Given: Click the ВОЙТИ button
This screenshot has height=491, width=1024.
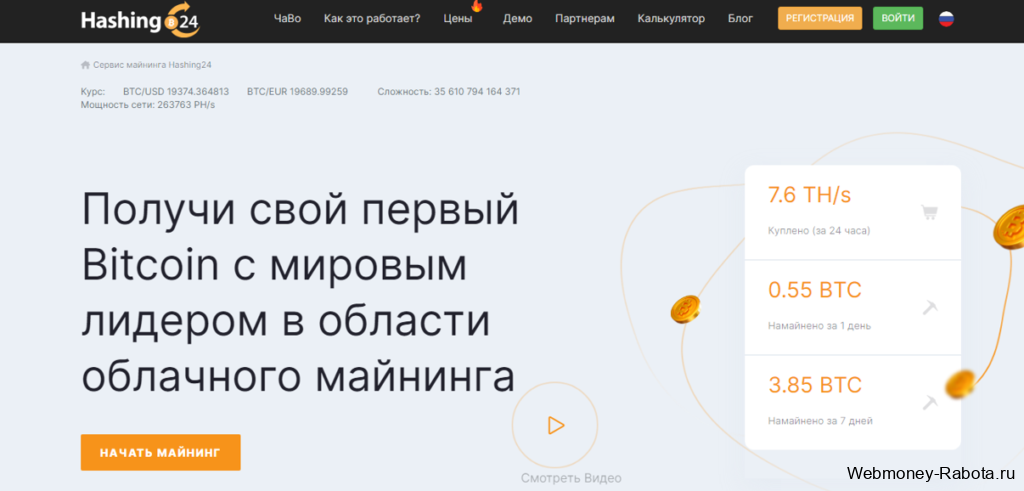Looking at the screenshot, I should (898, 18).
